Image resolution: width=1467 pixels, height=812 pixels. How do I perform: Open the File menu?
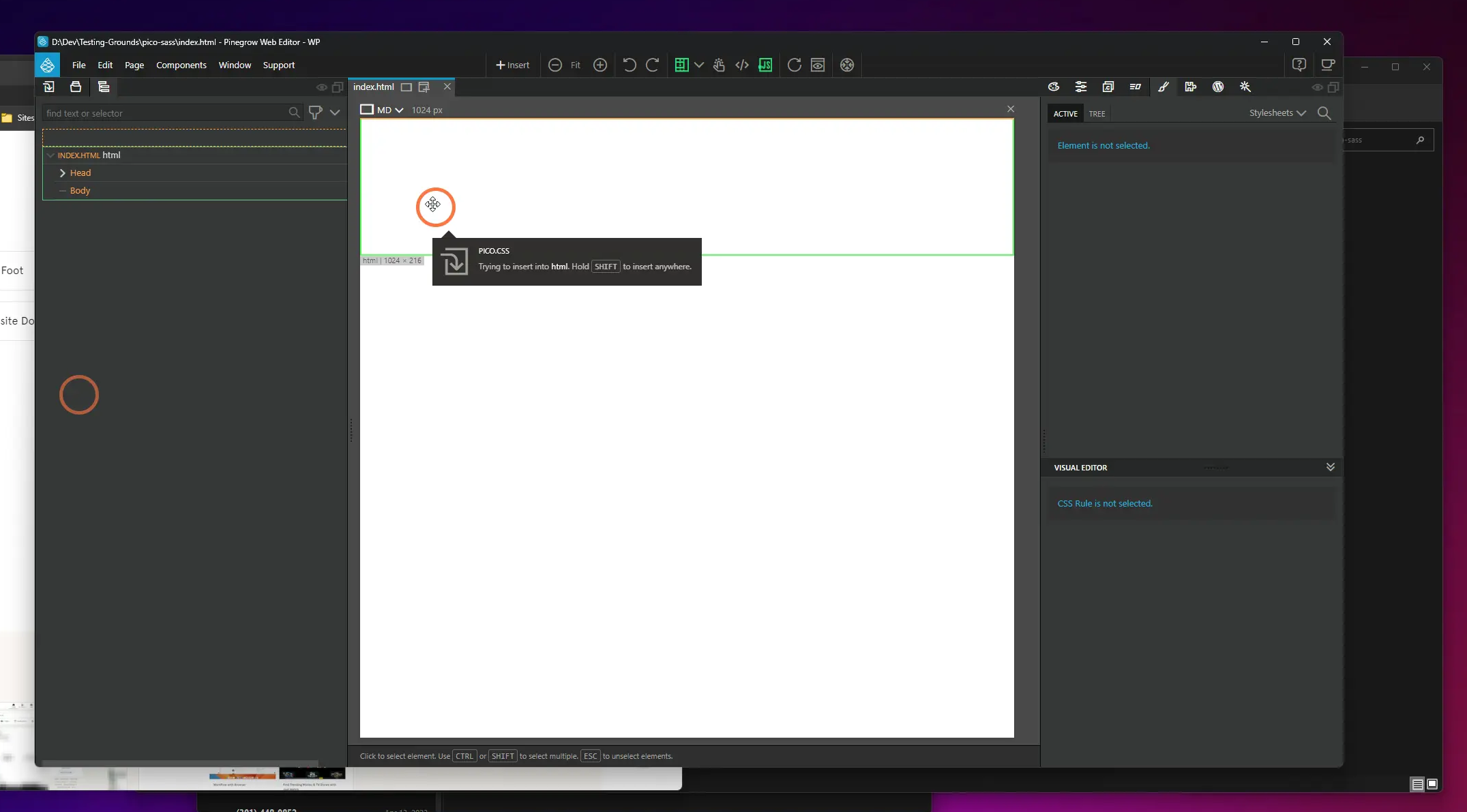coord(79,65)
